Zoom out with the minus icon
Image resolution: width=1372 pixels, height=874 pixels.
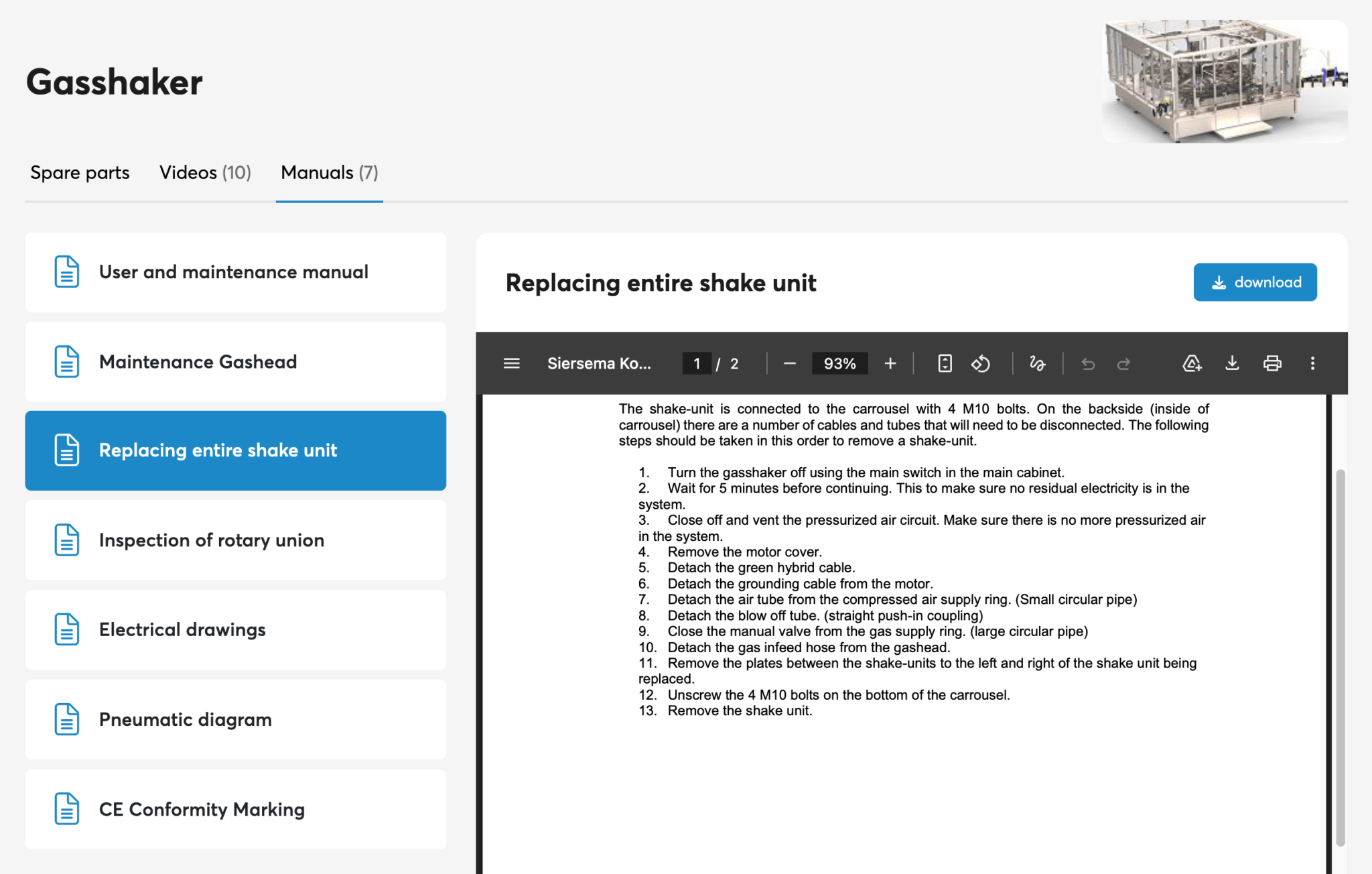pyautogui.click(x=790, y=363)
